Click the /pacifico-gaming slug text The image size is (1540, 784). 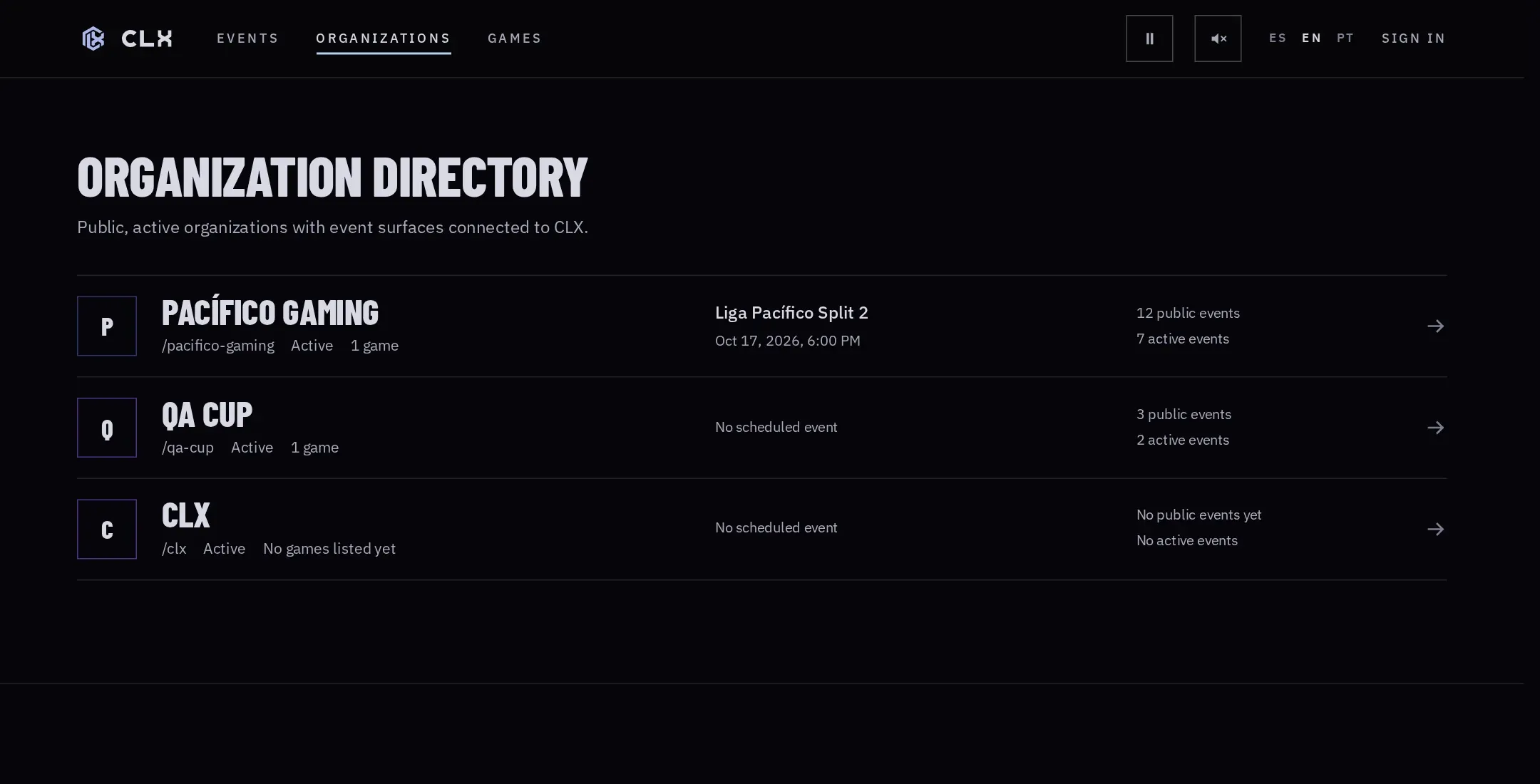(218, 346)
